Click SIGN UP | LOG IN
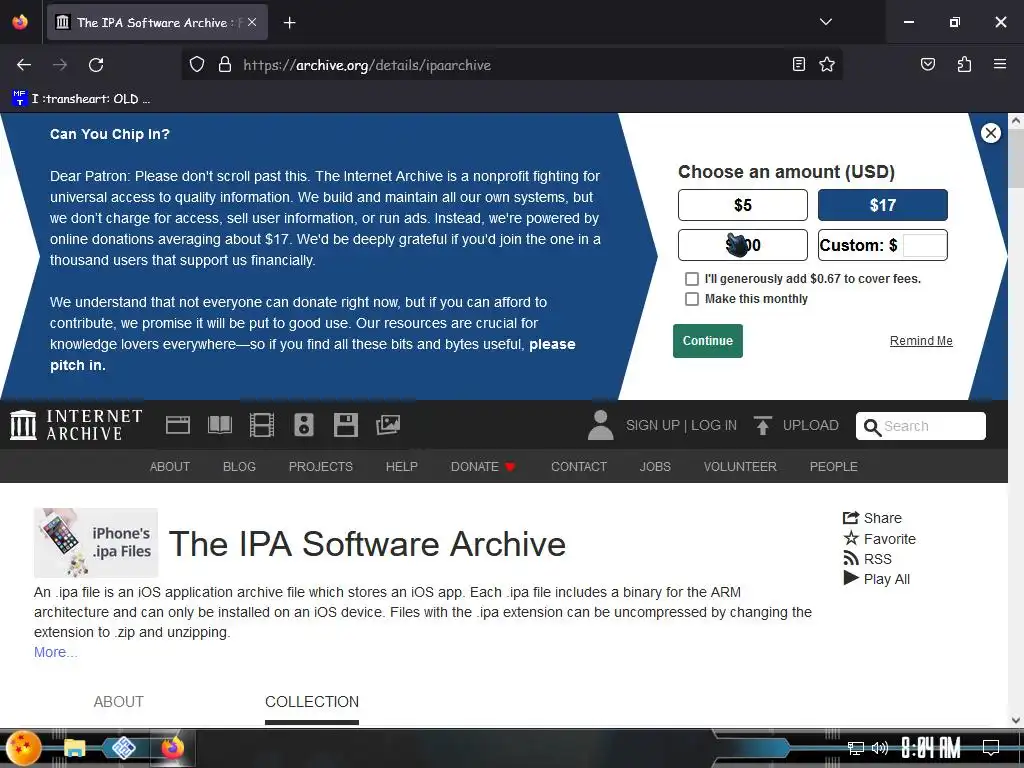This screenshot has height=768, width=1024. pyautogui.click(x=681, y=426)
